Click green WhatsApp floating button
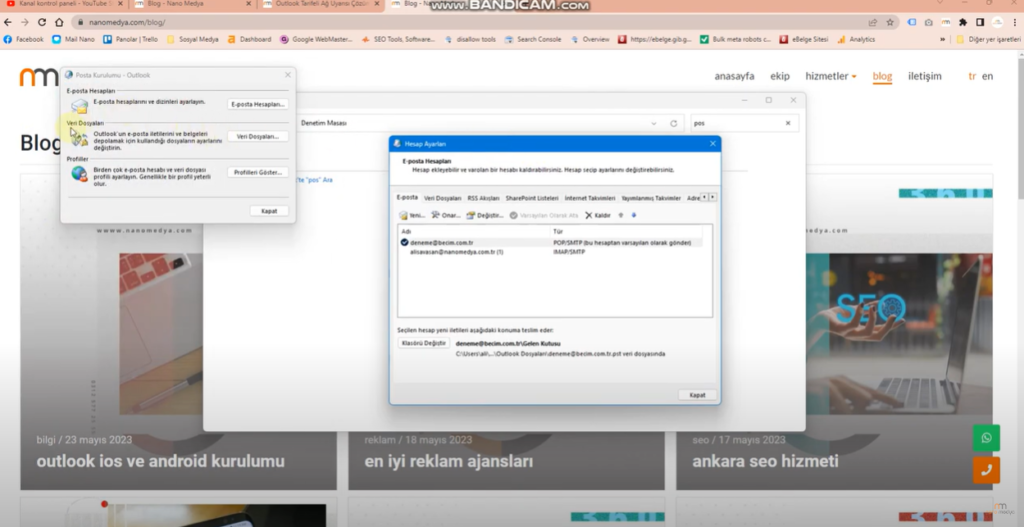This screenshot has width=1024, height=527. coord(986,438)
